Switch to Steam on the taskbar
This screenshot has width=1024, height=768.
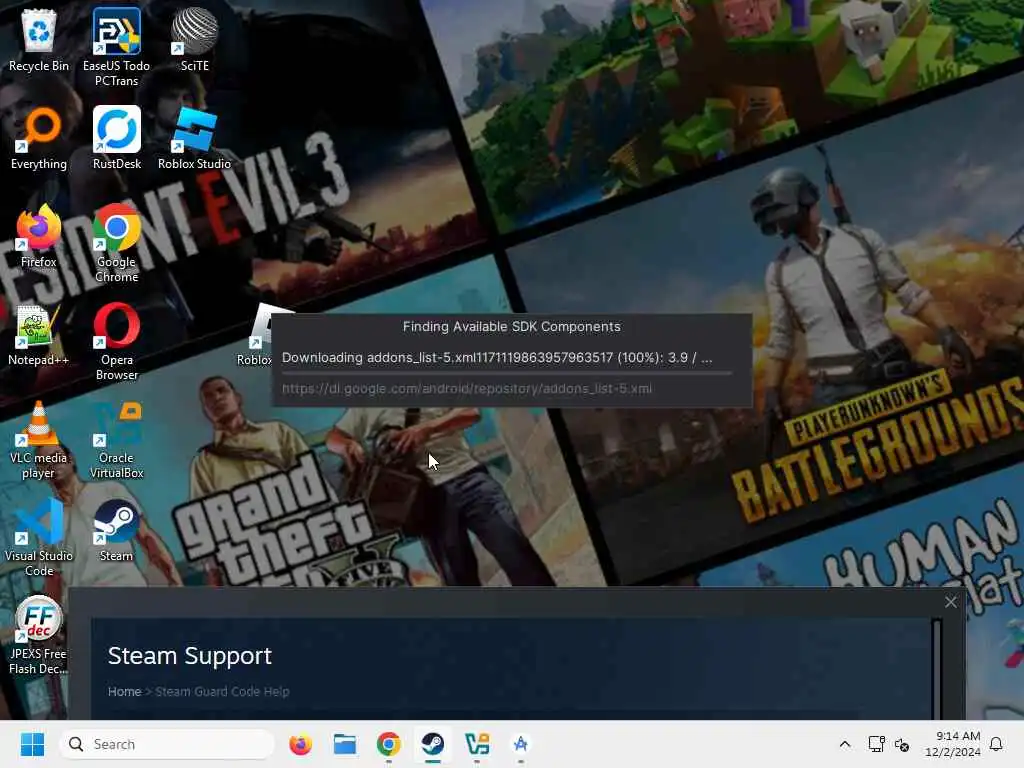[432, 744]
